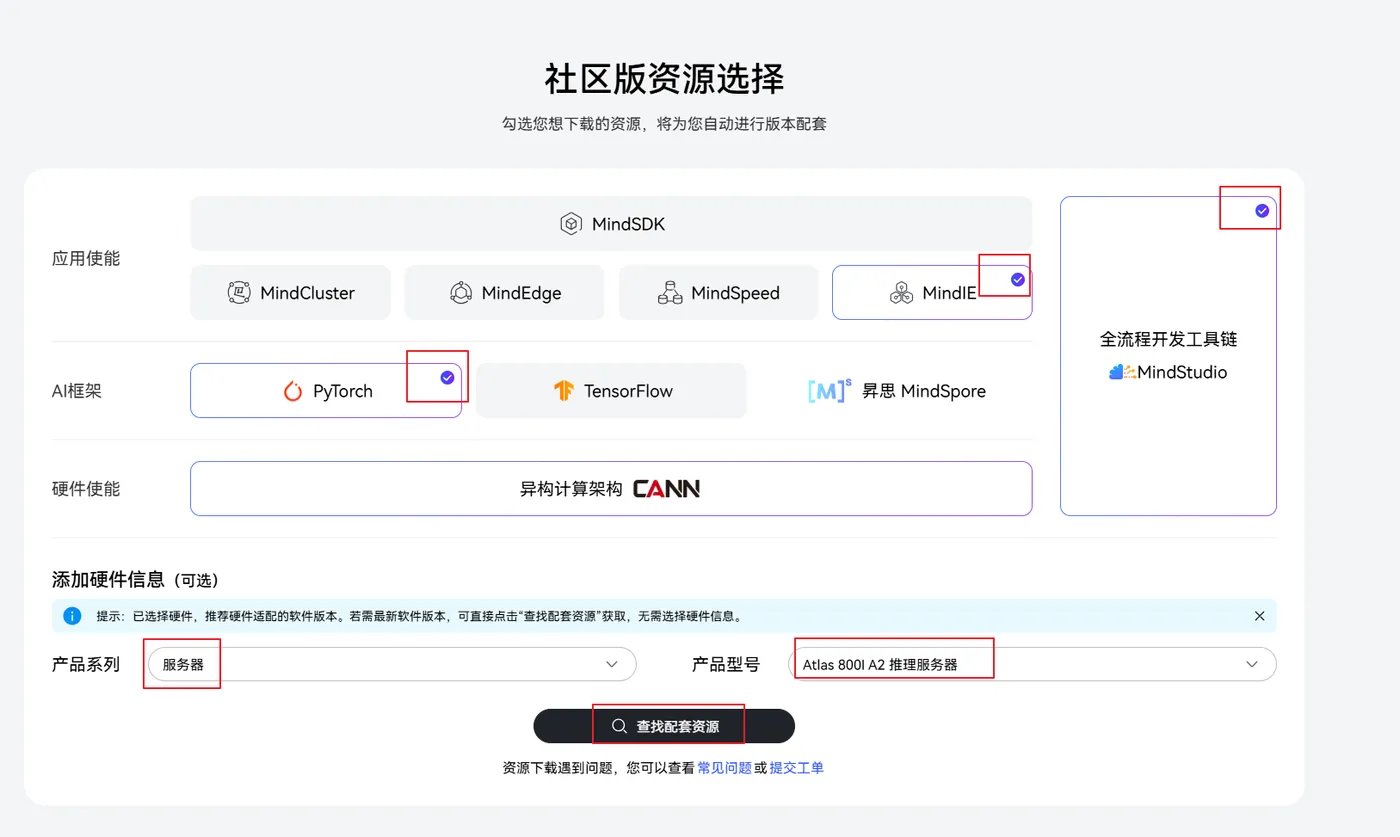Click the 应用使能 row label
The height and width of the screenshot is (837, 1400).
[x=86, y=258]
